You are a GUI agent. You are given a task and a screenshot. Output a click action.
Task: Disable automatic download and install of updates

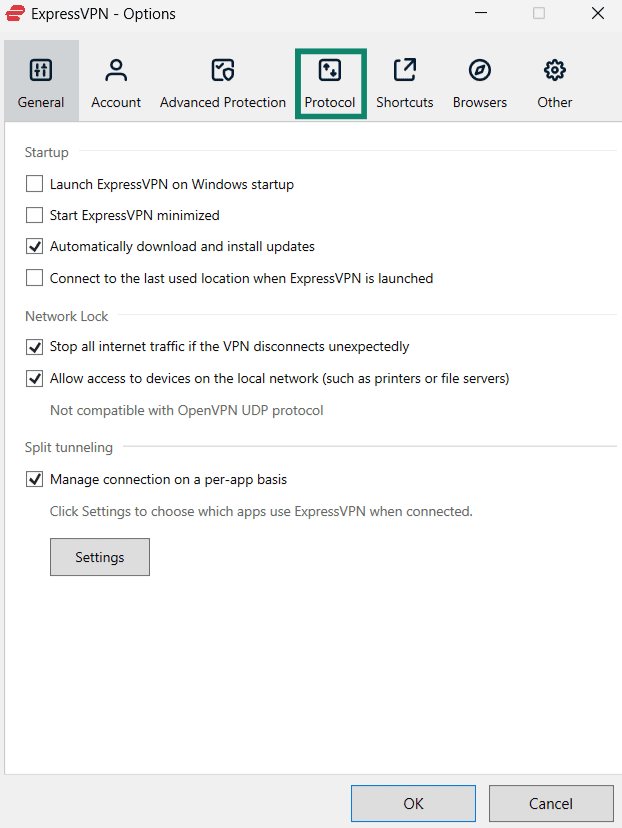point(34,246)
